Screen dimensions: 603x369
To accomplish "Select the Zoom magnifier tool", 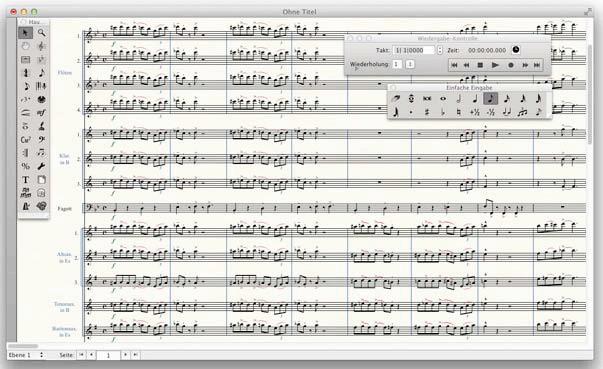I will (41, 33).
